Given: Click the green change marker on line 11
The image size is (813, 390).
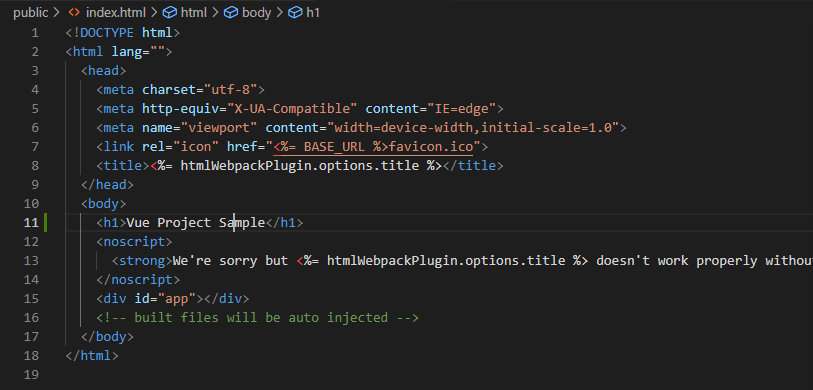Looking at the screenshot, I should [x=46, y=222].
